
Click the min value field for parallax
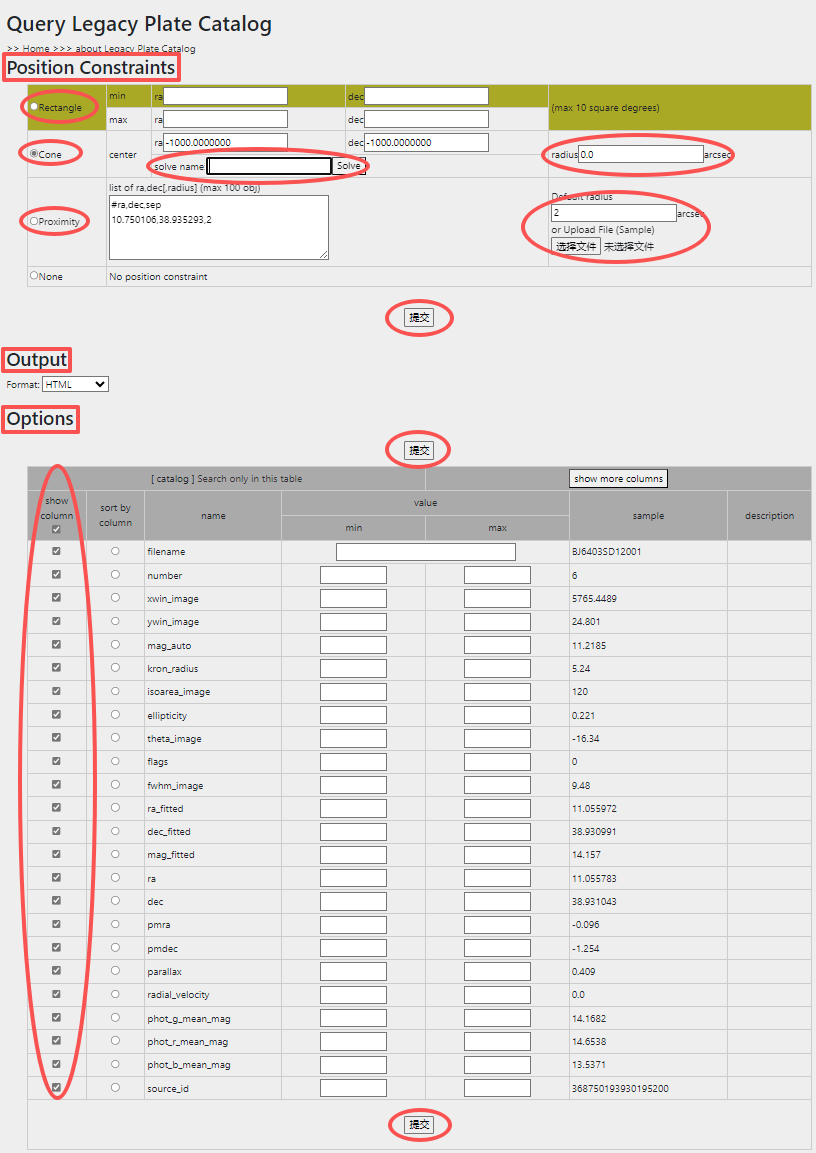click(x=353, y=971)
